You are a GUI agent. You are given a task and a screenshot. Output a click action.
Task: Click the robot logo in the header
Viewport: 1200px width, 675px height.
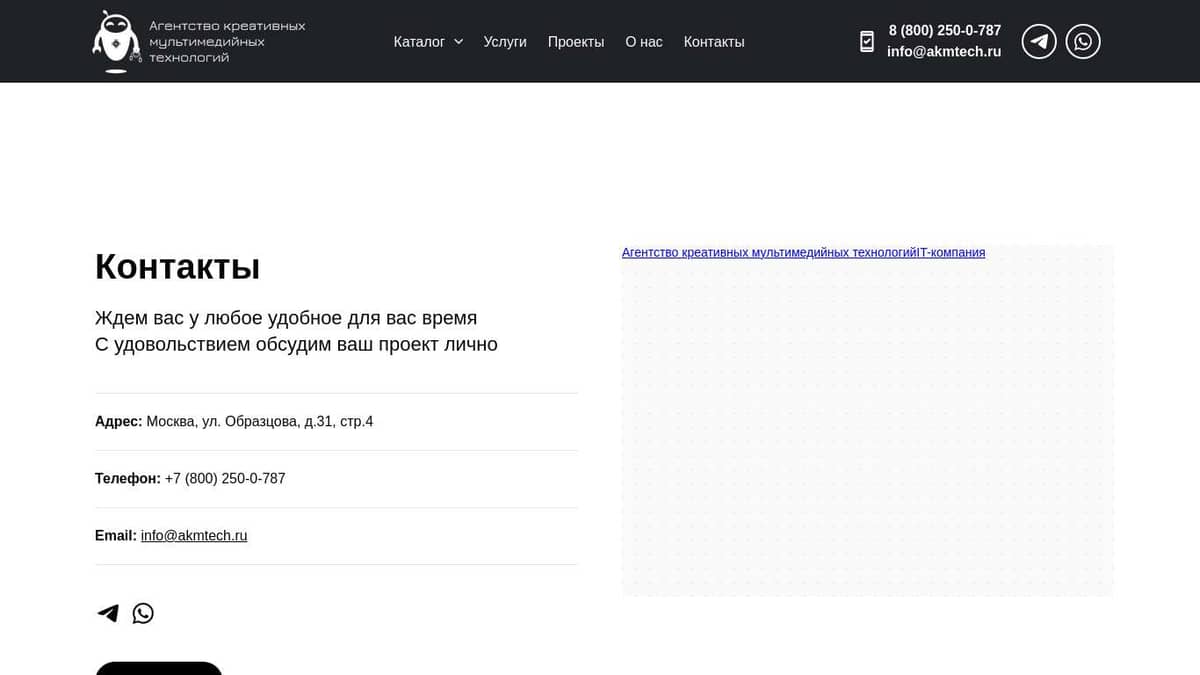point(116,41)
